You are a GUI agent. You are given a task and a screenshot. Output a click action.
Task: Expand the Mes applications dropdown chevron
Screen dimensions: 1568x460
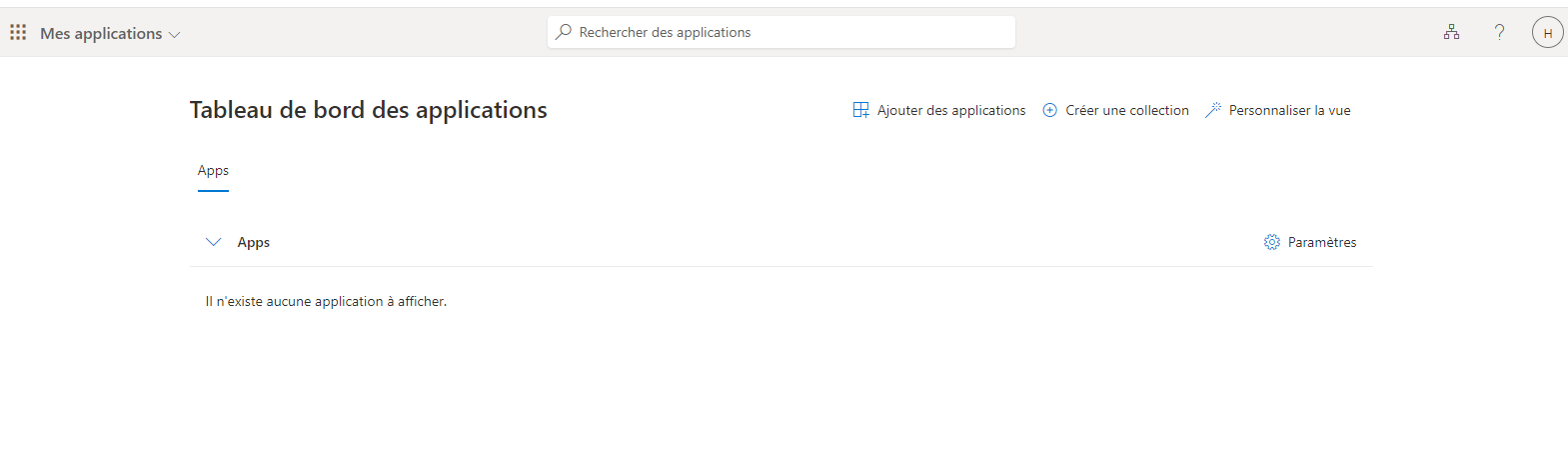(175, 35)
